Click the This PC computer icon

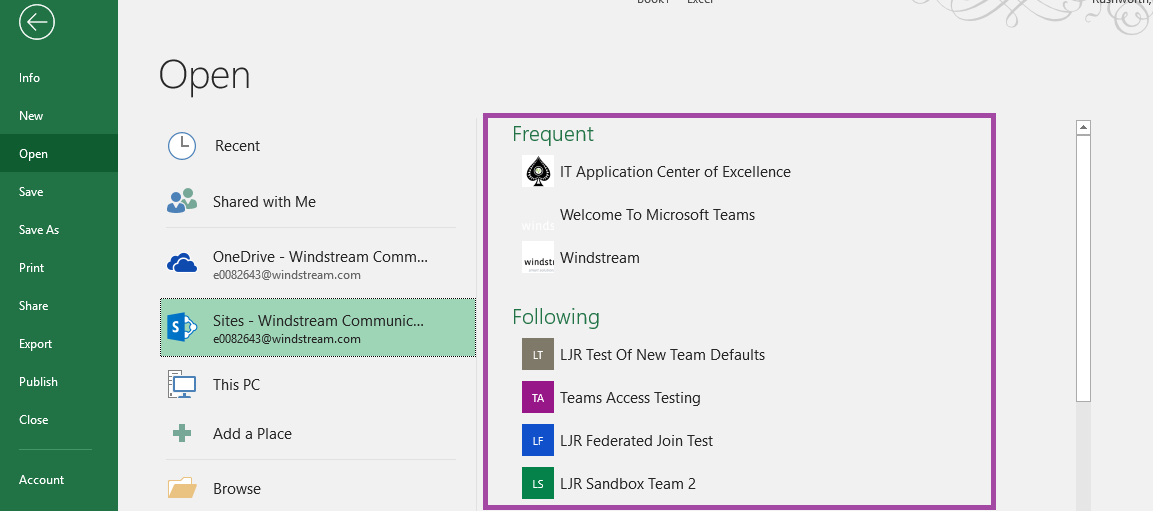pos(182,385)
